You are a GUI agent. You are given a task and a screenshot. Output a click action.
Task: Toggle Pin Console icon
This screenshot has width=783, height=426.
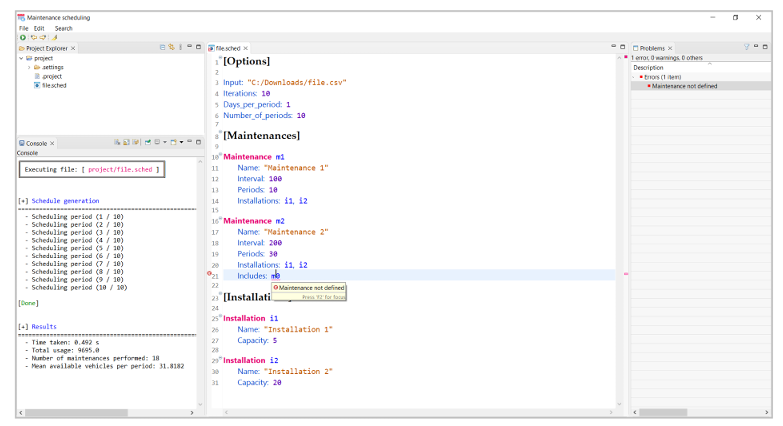click(148, 142)
